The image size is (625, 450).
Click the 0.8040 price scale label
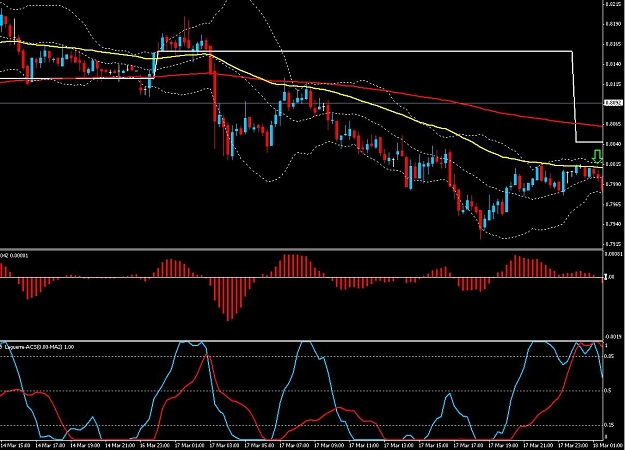coord(614,144)
